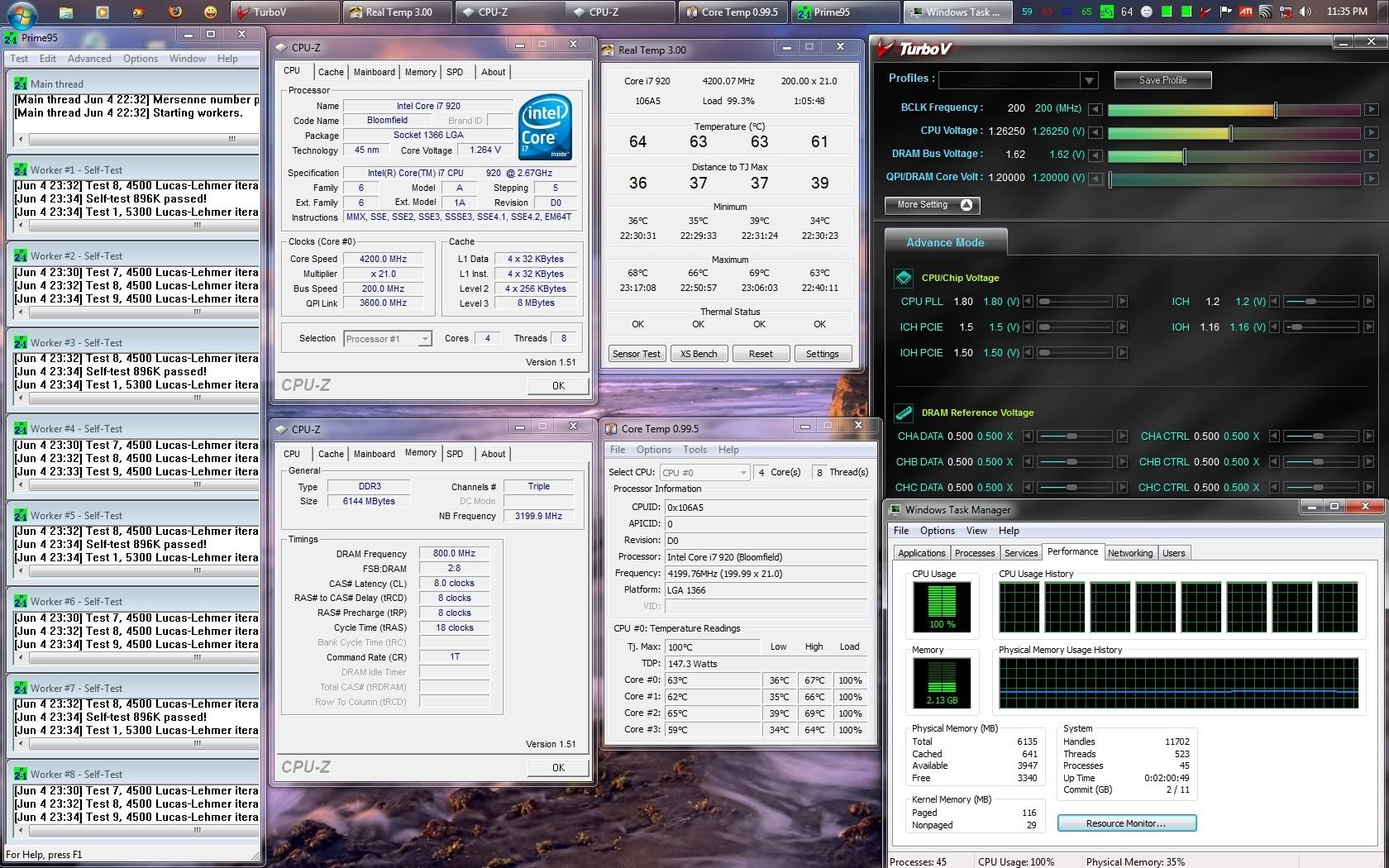Decrease CPU Voltage with left arrow
Viewport: 1389px width, 868px height.
[x=1095, y=132]
